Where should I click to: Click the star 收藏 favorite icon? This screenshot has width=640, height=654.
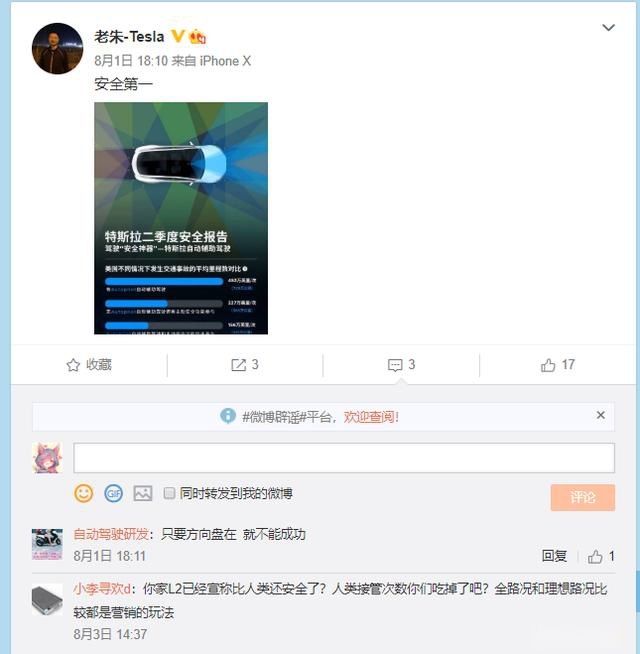(x=73, y=365)
